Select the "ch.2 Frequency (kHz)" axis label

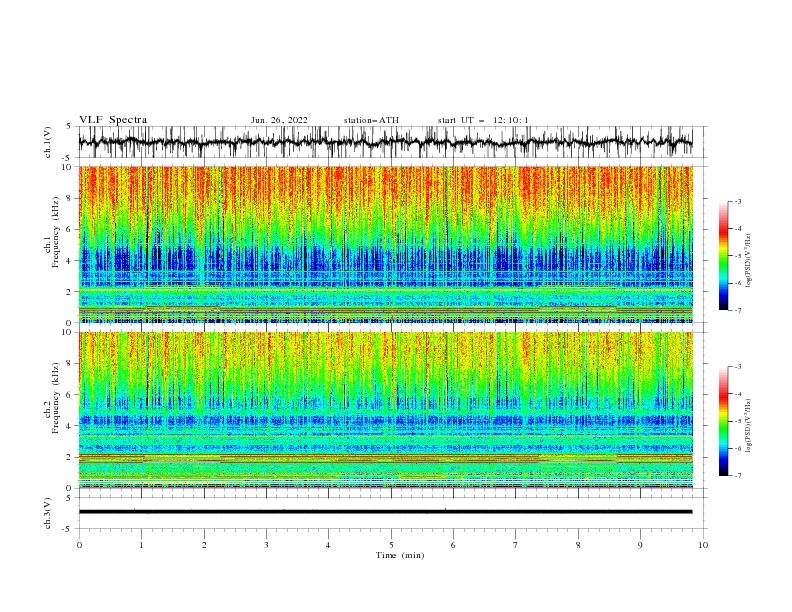pyautogui.click(x=52, y=397)
